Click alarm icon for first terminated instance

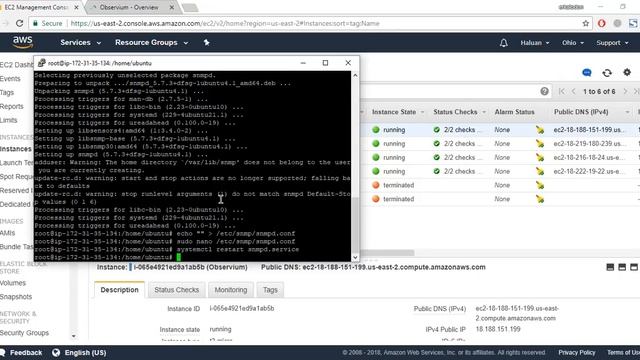click(540, 185)
